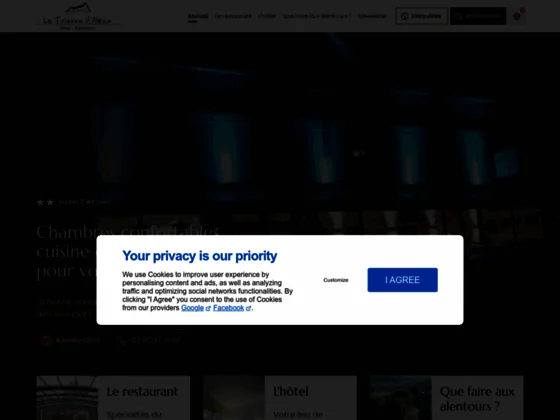Viewport: 560px width, 420px height.
Task: Click the external-link icon next to Google
Action: coord(208,308)
